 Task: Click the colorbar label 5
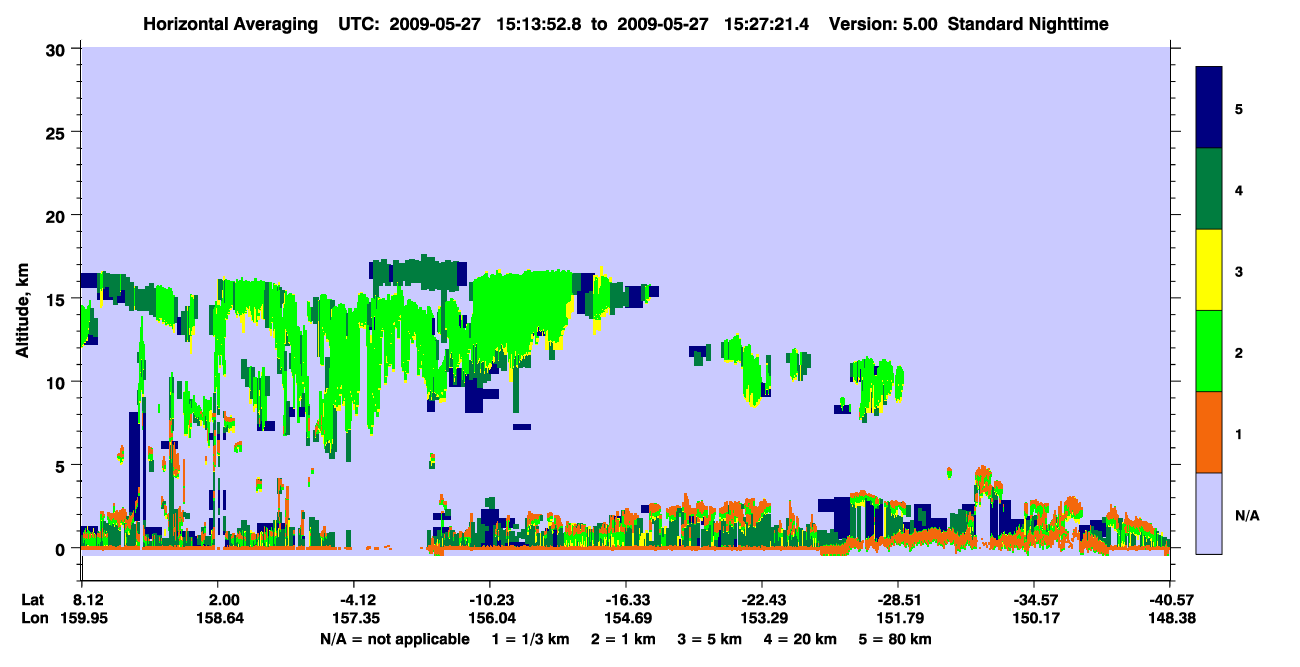[1239, 108]
